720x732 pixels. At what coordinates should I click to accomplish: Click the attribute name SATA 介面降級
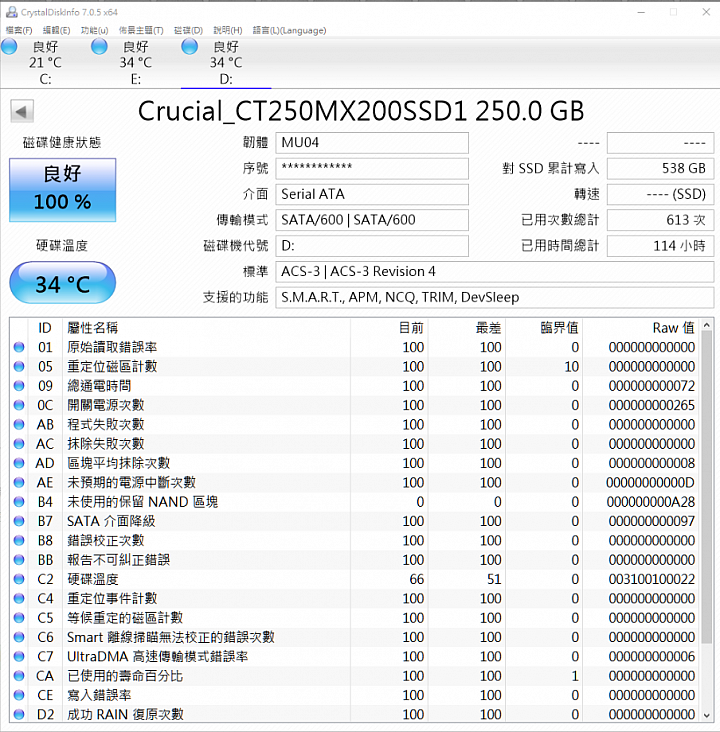tap(111, 521)
